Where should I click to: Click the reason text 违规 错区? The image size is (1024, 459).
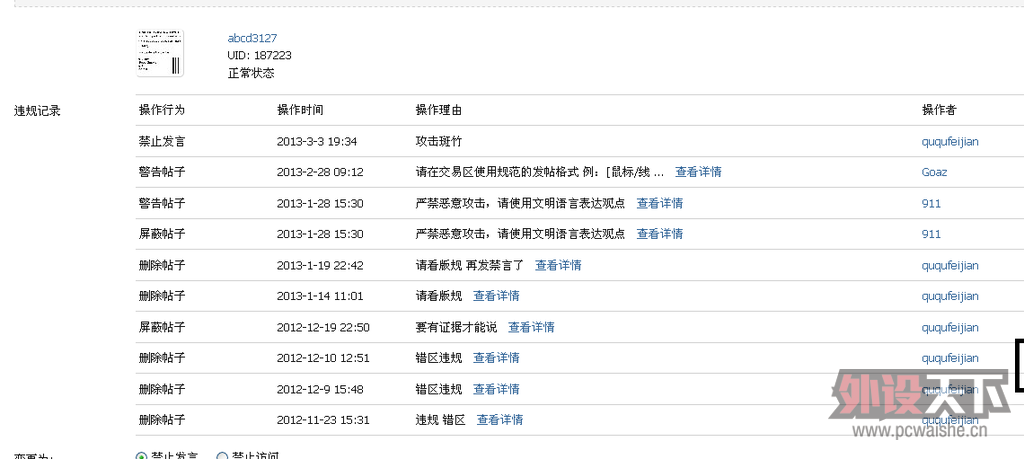[x=440, y=420]
